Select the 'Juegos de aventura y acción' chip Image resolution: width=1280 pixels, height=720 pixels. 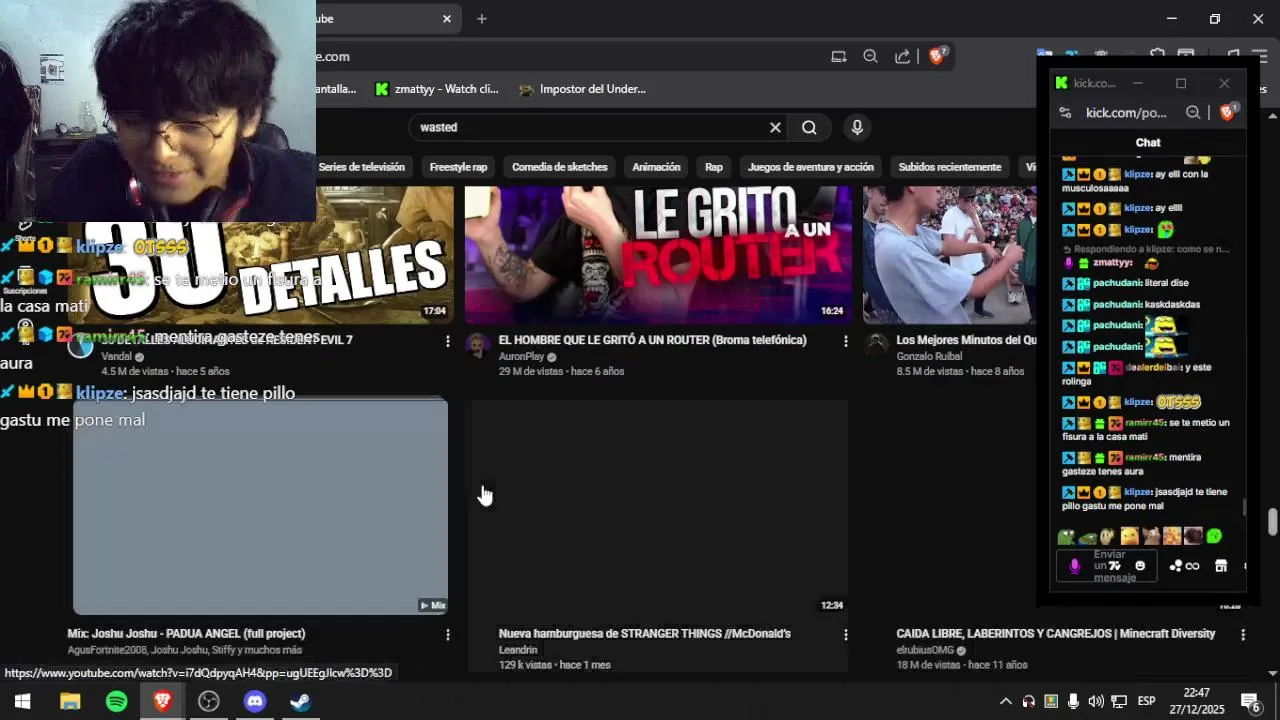pyautogui.click(x=810, y=167)
